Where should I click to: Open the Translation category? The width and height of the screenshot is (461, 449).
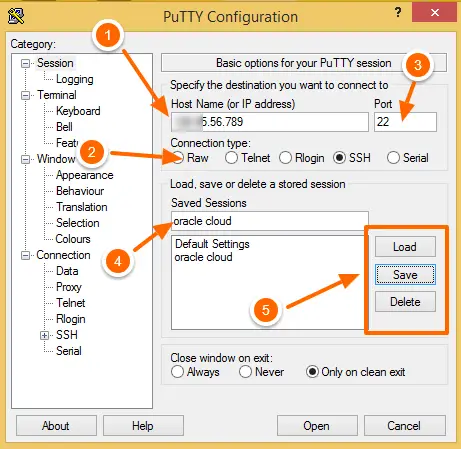(x=82, y=207)
